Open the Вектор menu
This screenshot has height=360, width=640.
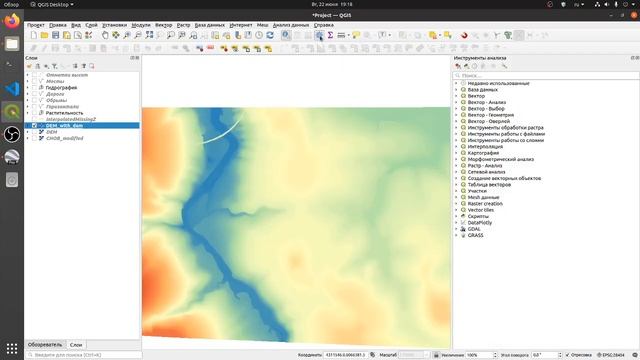pos(164,25)
